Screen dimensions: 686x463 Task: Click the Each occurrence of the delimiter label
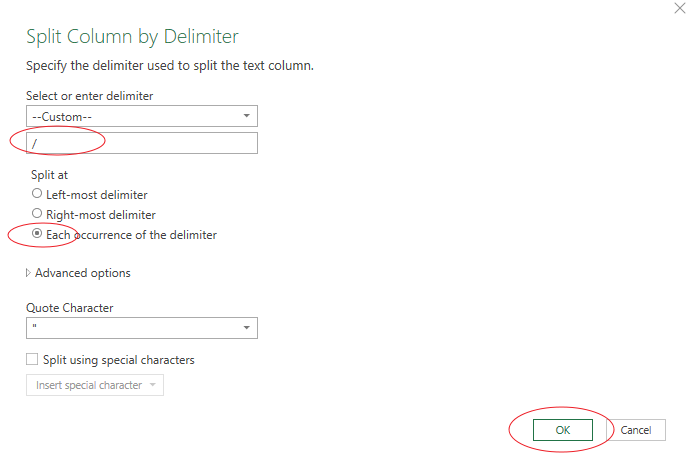coord(131,234)
